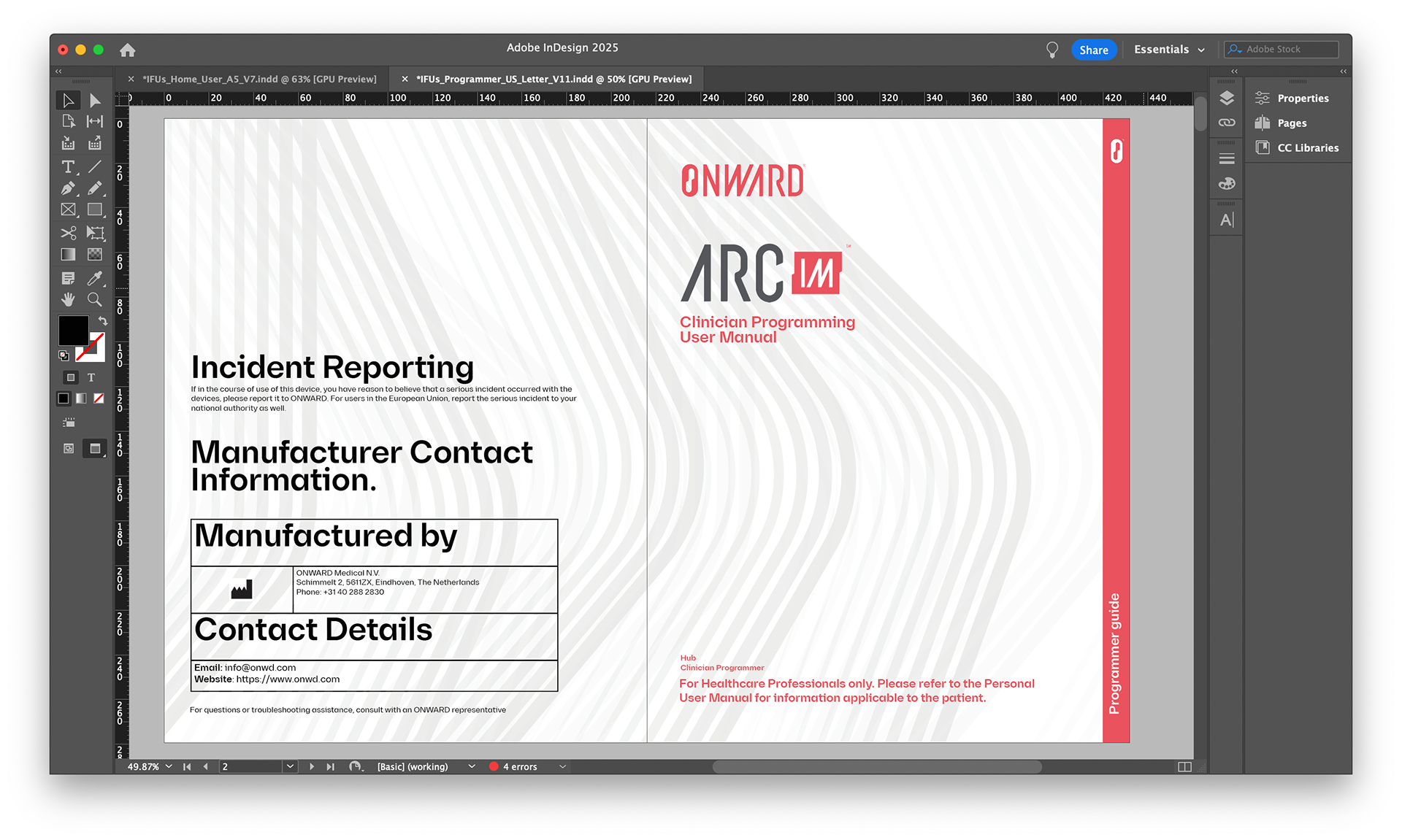The height and width of the screenshot is (840, 1402).
Task: Click the lightbulb Discover icon
Action: [x=1052, y=50]
